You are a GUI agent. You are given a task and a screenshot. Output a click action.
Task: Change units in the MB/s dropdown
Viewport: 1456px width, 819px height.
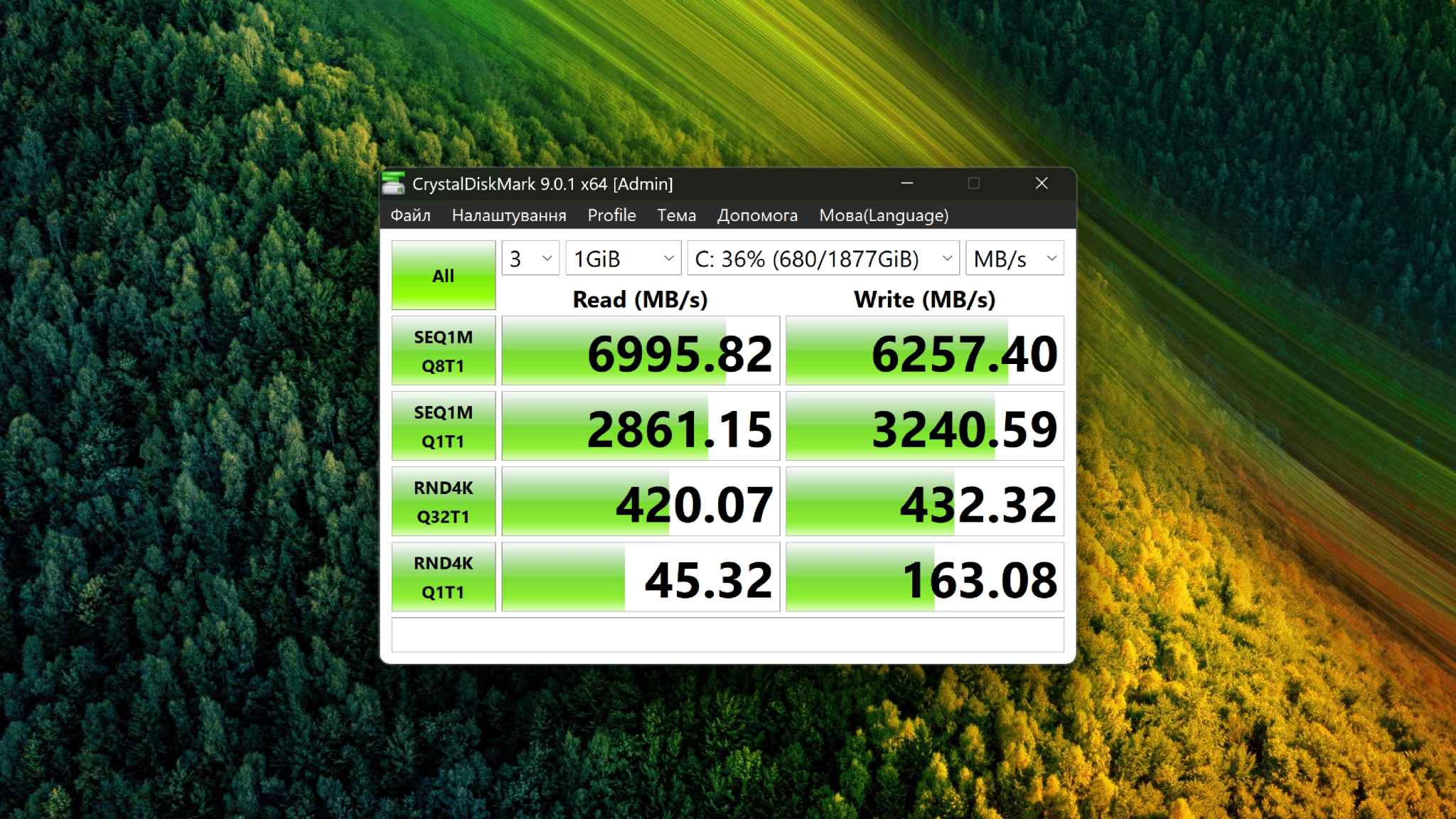point(1015,259)
